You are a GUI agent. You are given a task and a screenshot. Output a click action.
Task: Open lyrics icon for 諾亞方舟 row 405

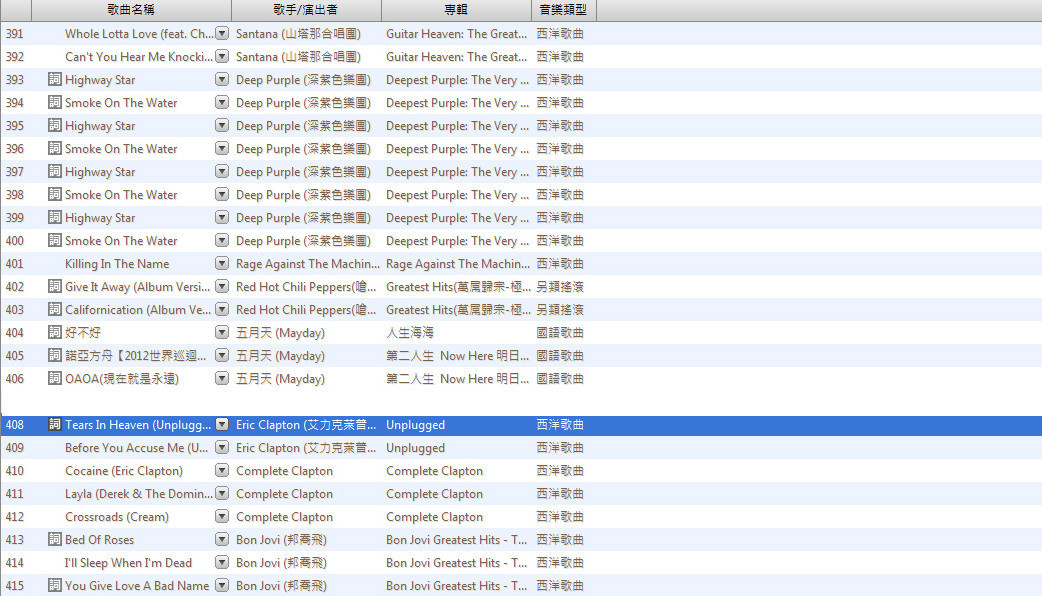(54, 355)
